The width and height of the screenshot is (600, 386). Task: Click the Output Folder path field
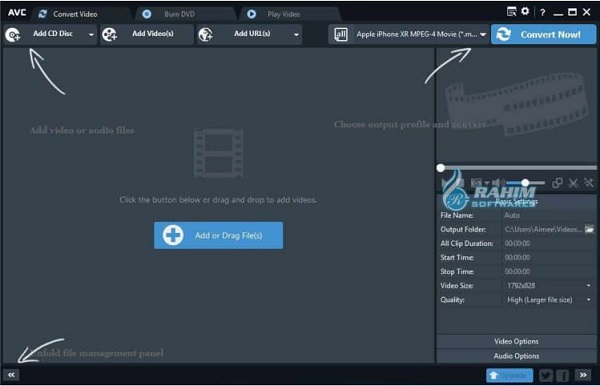(543, 230)
